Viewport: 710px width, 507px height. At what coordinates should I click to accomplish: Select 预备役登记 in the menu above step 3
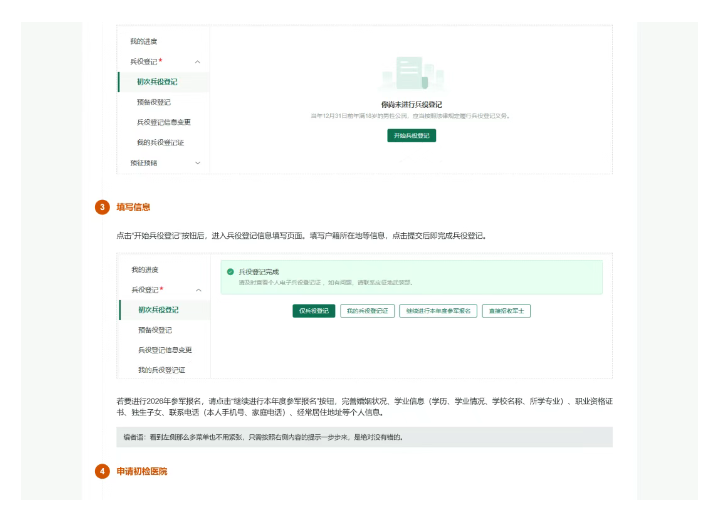[x=154, y=101]
